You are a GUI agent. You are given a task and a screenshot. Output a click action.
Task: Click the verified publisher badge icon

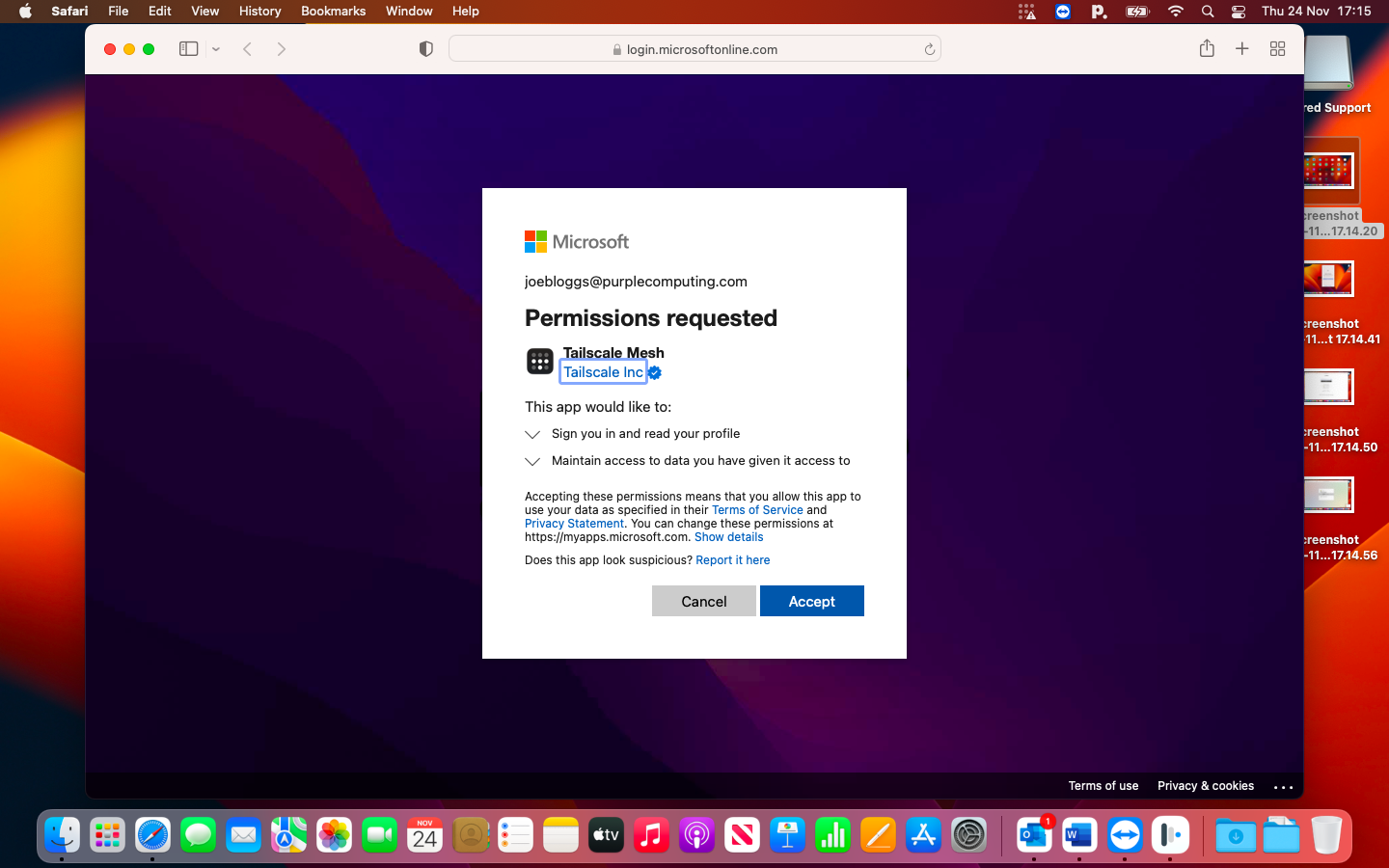(x=655, y=373)
